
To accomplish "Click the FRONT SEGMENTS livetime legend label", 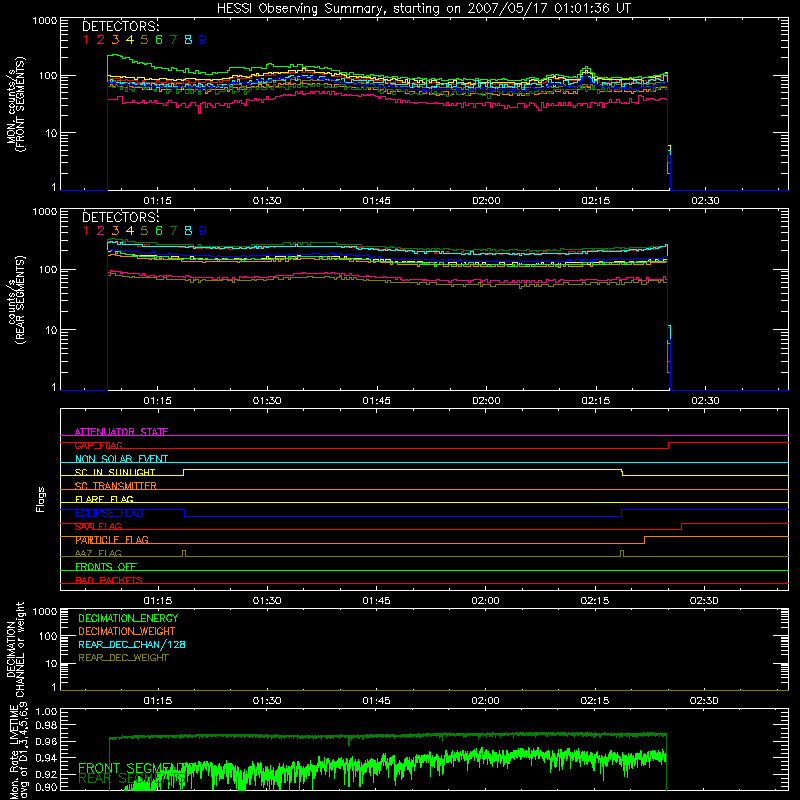I will (132, 768).
